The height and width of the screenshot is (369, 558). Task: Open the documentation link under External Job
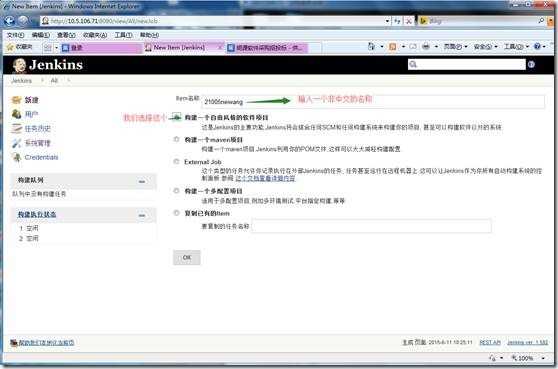[265, 178]
